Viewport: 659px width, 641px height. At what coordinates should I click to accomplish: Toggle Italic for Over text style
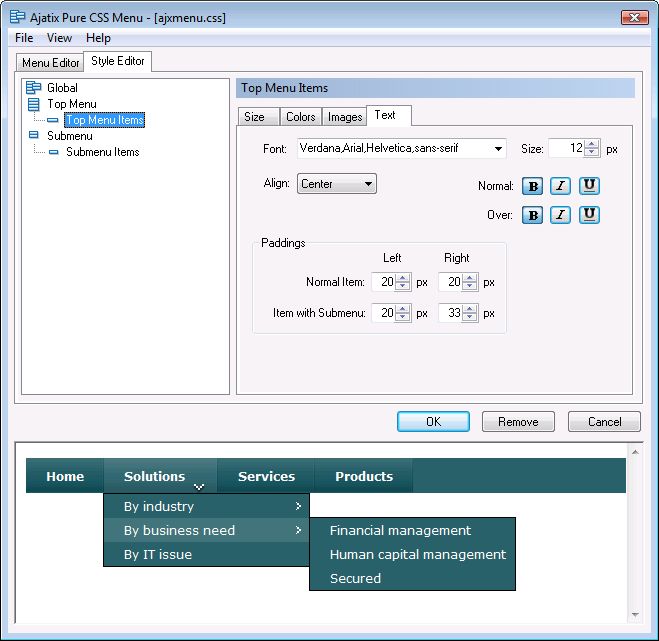[561, 215]
